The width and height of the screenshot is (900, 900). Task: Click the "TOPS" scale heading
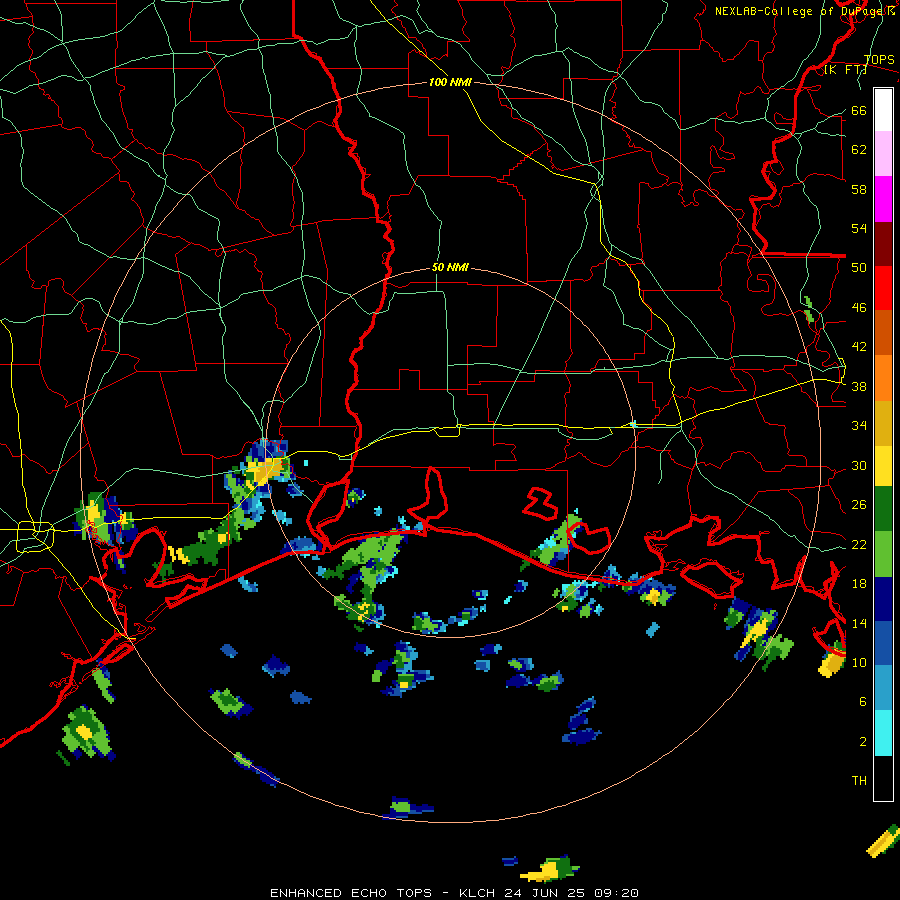(x=879, y=60)
